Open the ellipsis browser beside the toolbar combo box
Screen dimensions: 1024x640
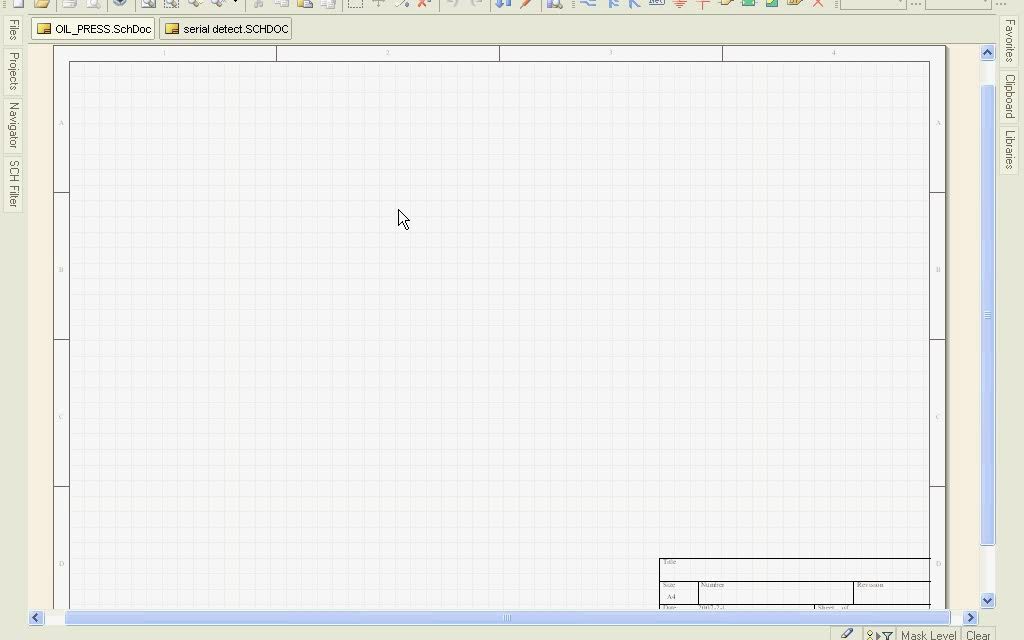(915, 5)
